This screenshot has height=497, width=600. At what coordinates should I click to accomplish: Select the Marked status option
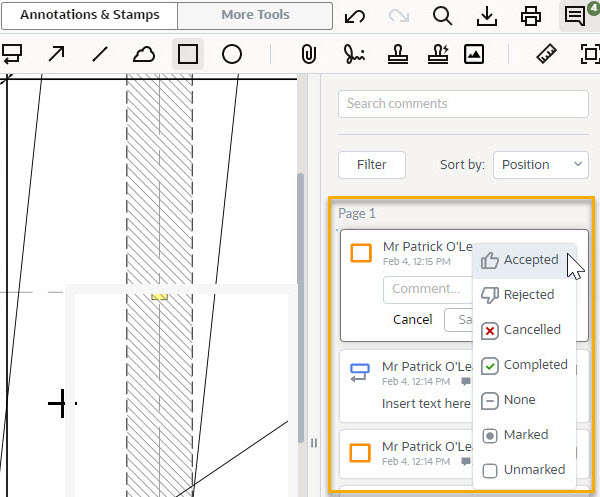tap(525, 435)
